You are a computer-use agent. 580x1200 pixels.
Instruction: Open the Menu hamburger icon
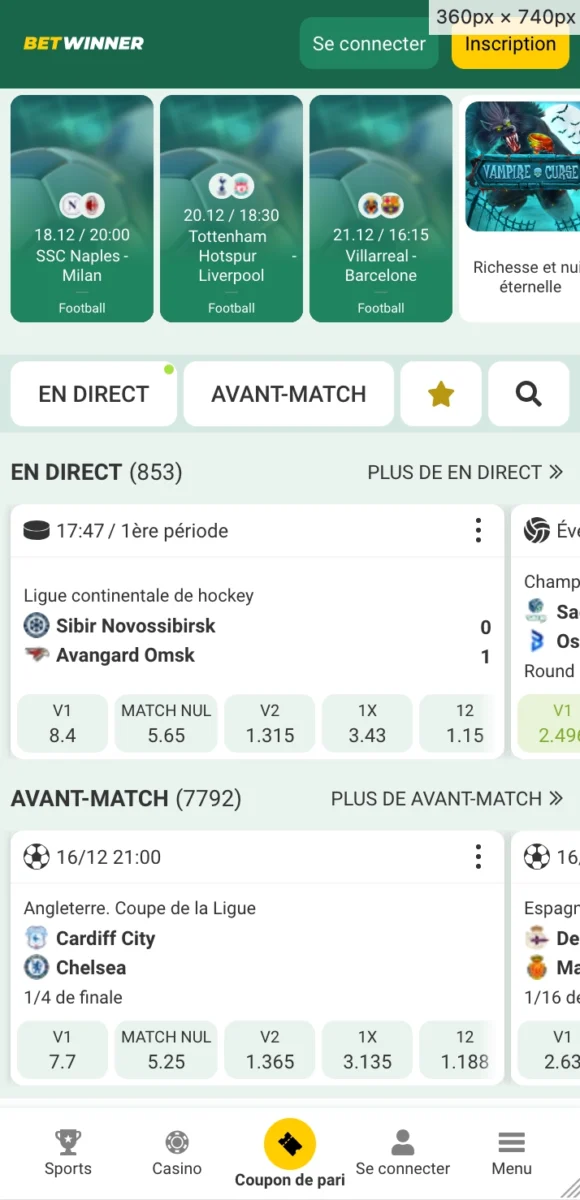point(511,1143)
